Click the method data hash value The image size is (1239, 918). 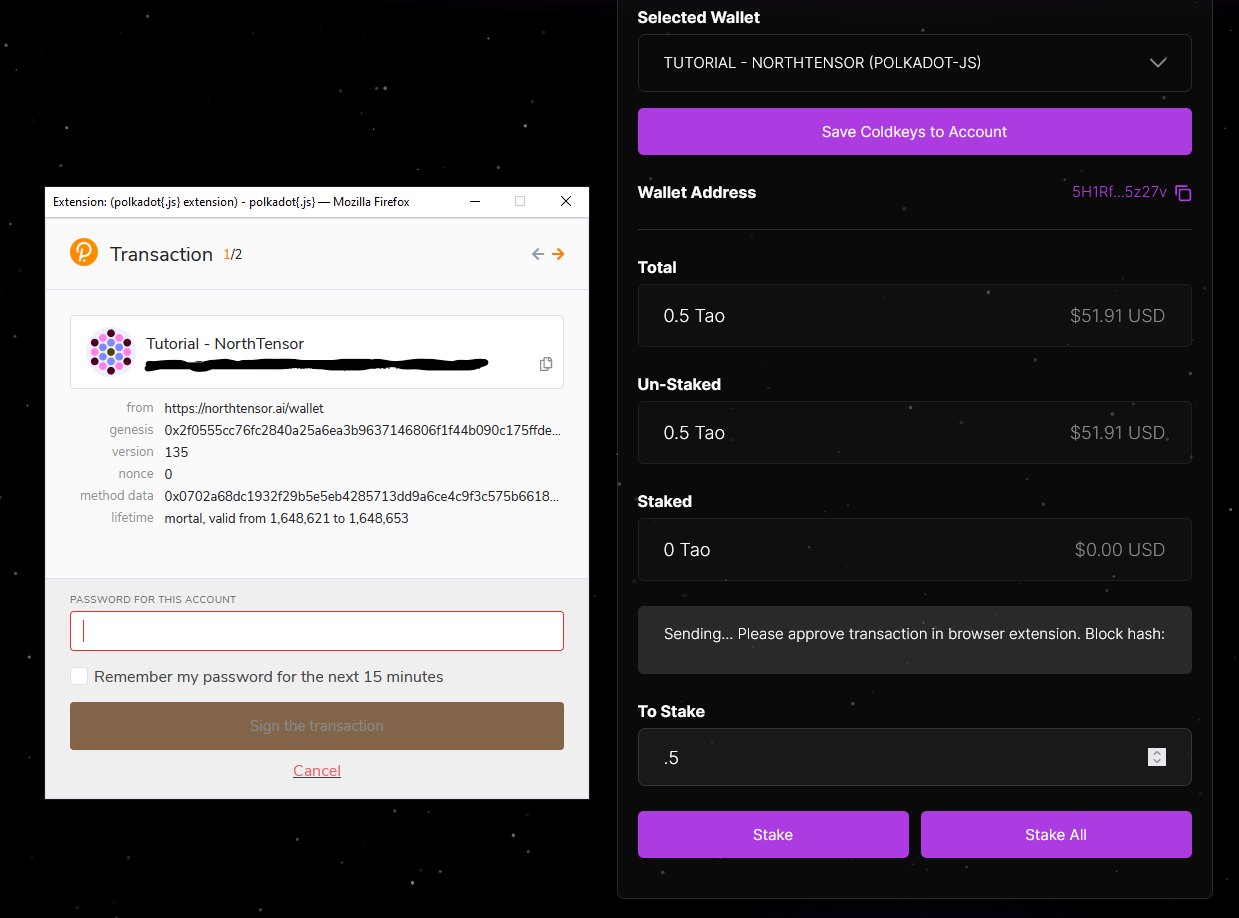[x=362, y=496]
